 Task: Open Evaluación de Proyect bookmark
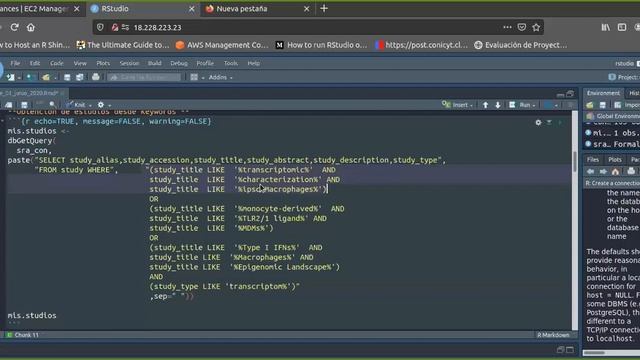click(520, 45)
